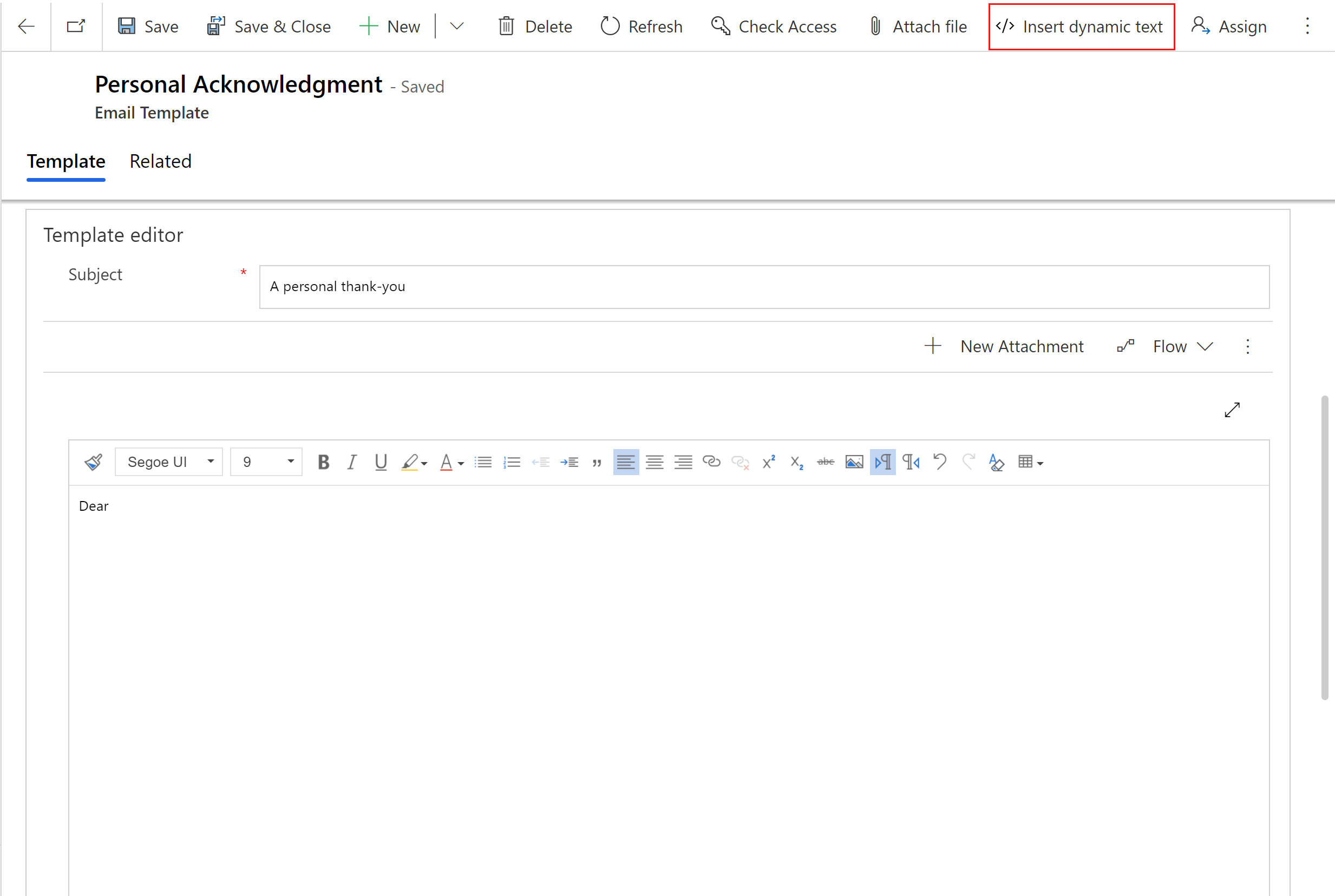Switch to the Template tab
This screenshot has width=1335, height=896.
click(65, 161)
